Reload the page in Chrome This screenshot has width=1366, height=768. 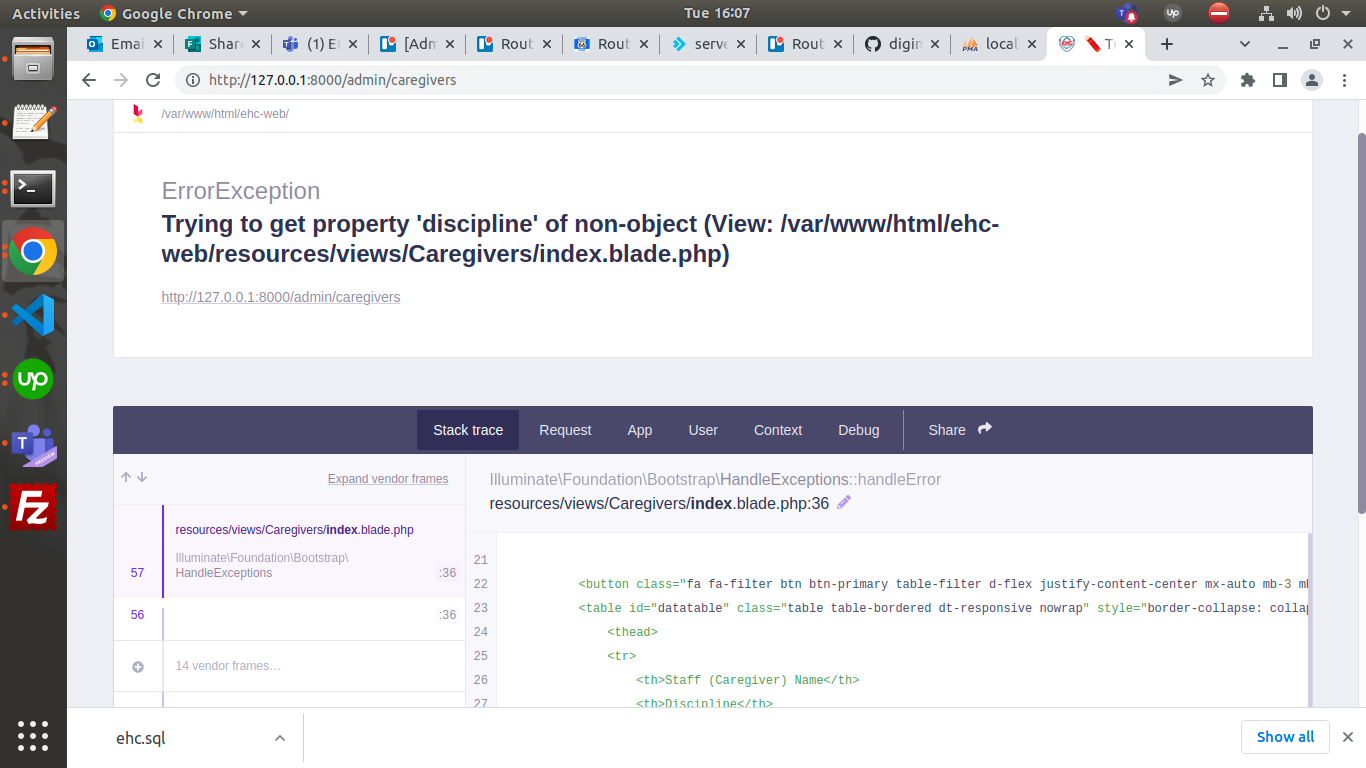(x=153, y=80)
